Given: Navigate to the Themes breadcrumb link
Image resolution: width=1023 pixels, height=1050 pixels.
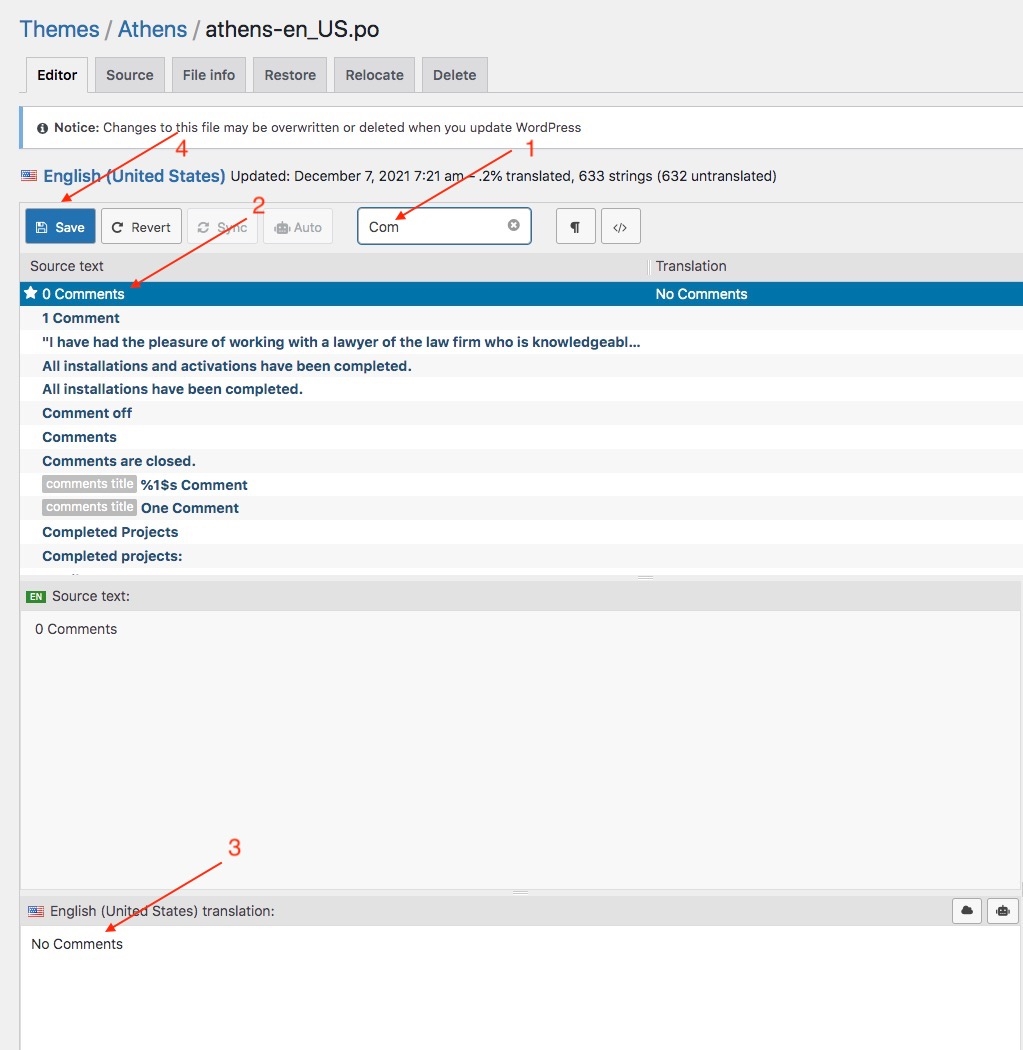Looking at the screenshot, I should [x=59, y=29].
